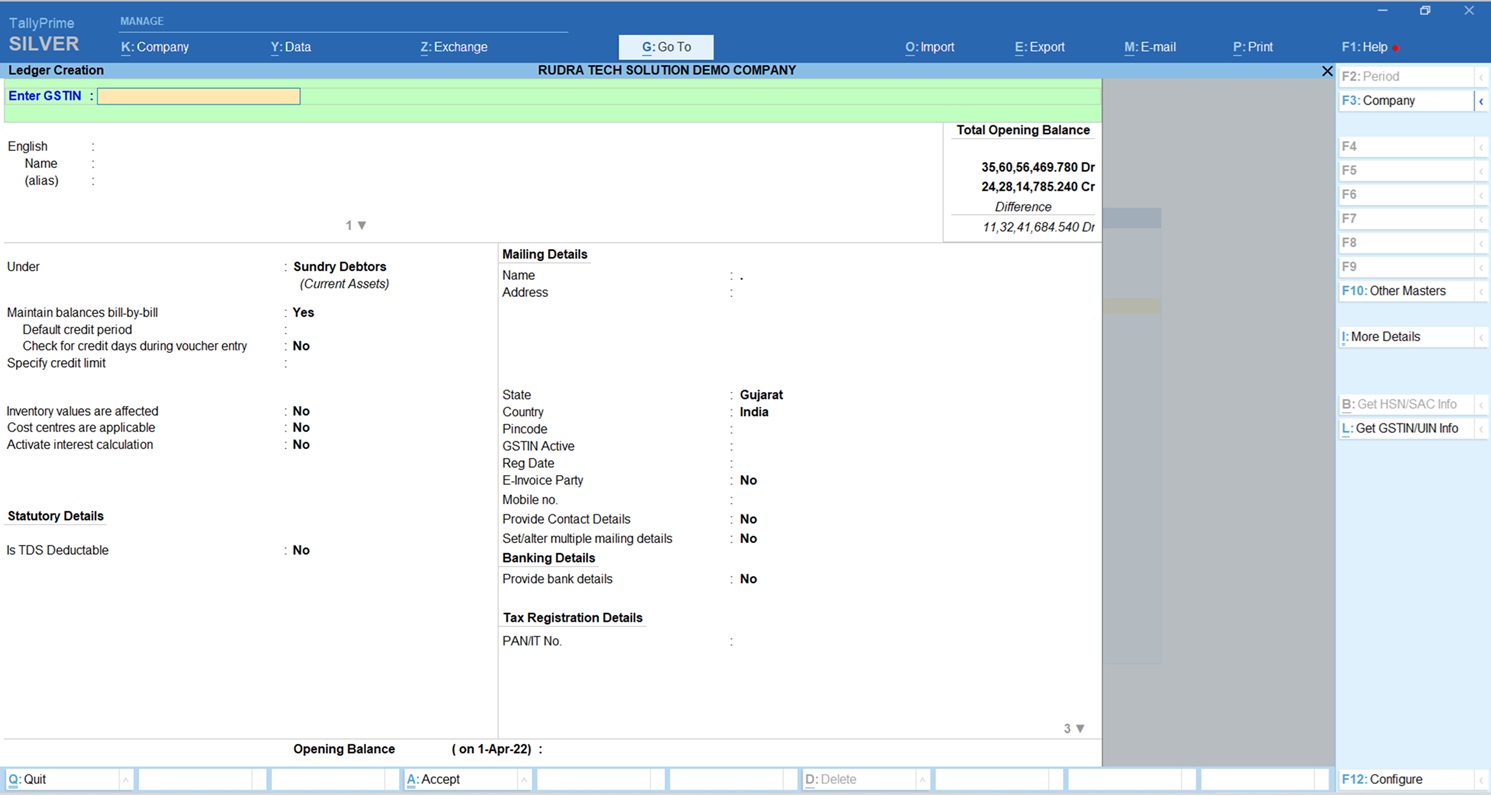Toggle Provide bank details No value

tap(748, 579)
